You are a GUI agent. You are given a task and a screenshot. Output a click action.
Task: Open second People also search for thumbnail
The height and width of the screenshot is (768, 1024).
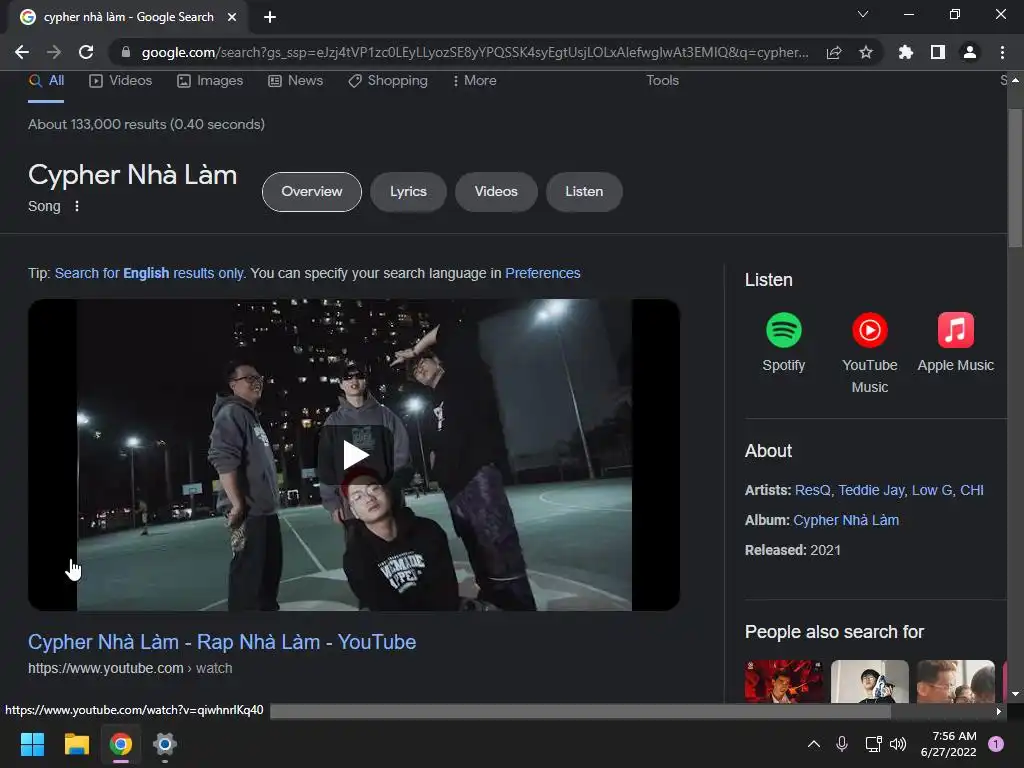click(x=869, y=681)
